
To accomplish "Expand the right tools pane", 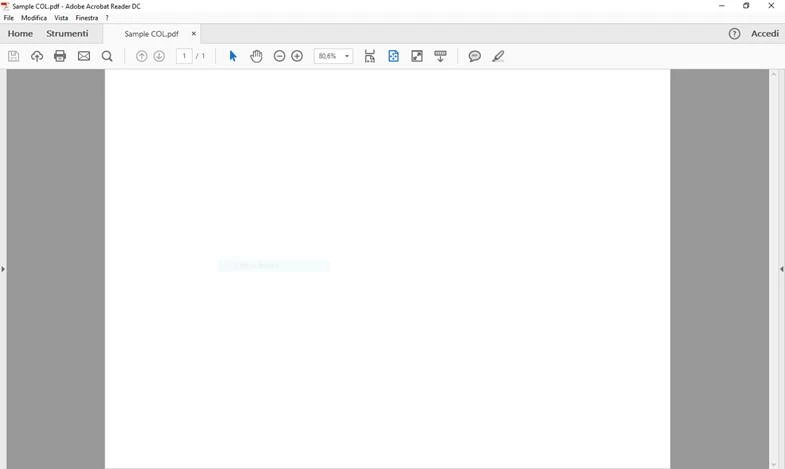I will pos(781,269).
